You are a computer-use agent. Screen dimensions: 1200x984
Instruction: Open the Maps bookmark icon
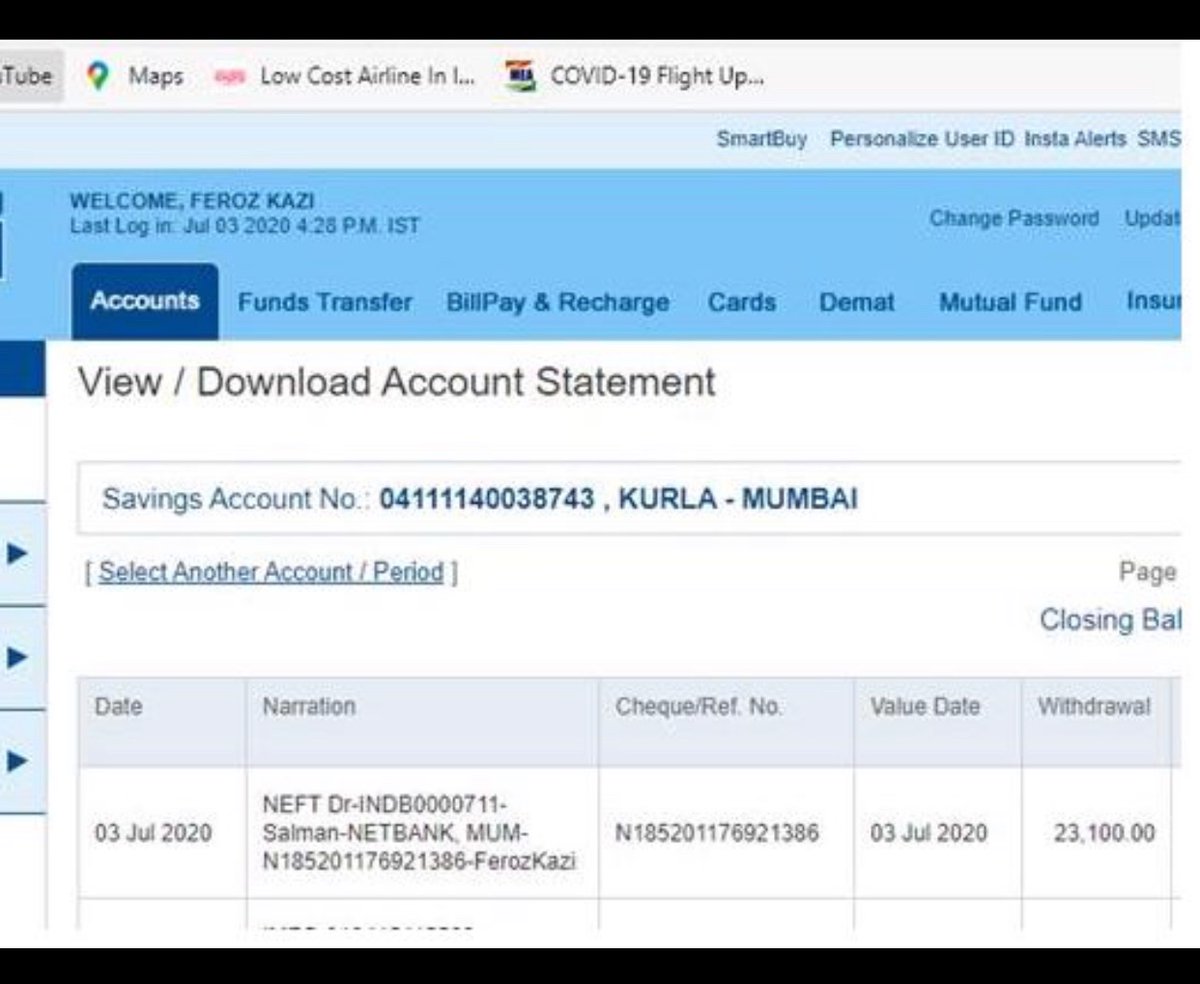(98, 76)
